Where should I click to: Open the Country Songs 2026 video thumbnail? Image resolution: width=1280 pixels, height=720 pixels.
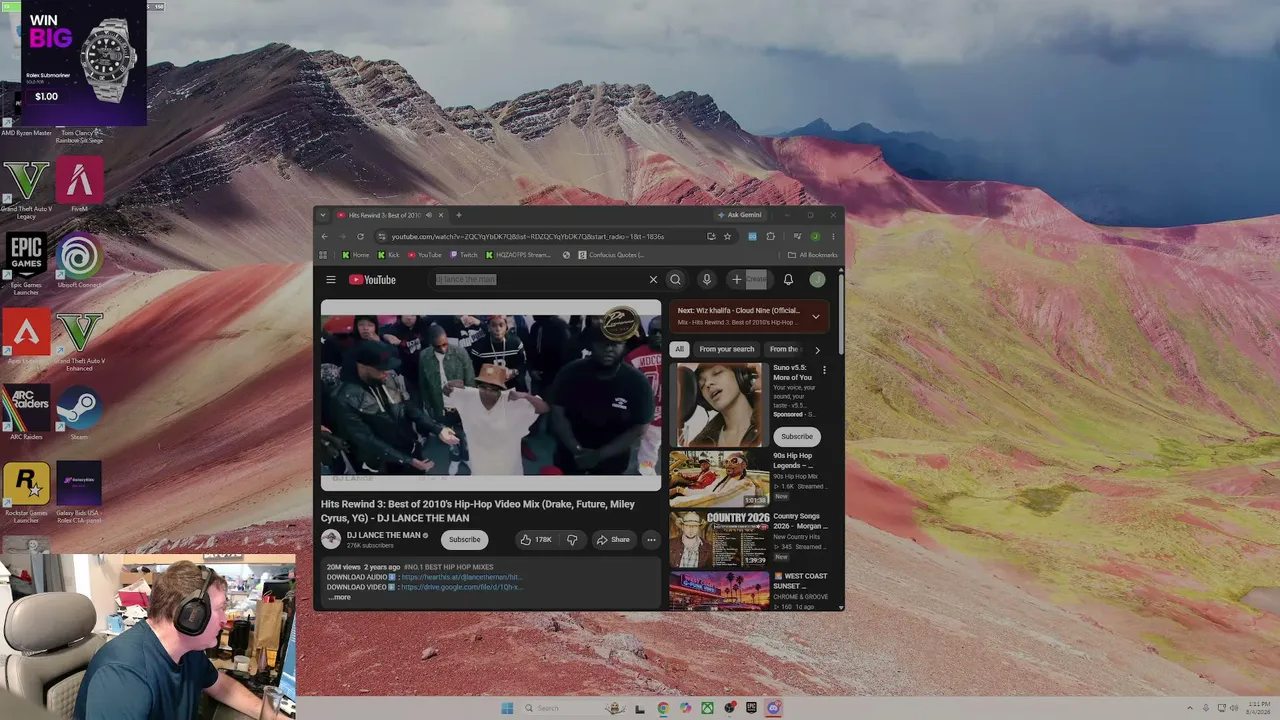pos(719,539)
